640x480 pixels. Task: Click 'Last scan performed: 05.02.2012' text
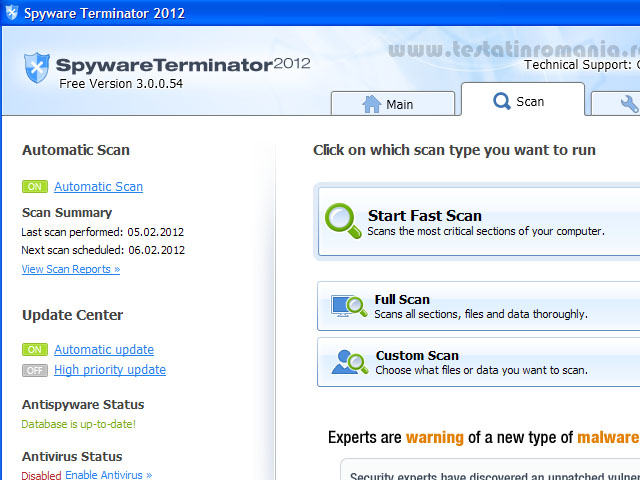point(102,232)
